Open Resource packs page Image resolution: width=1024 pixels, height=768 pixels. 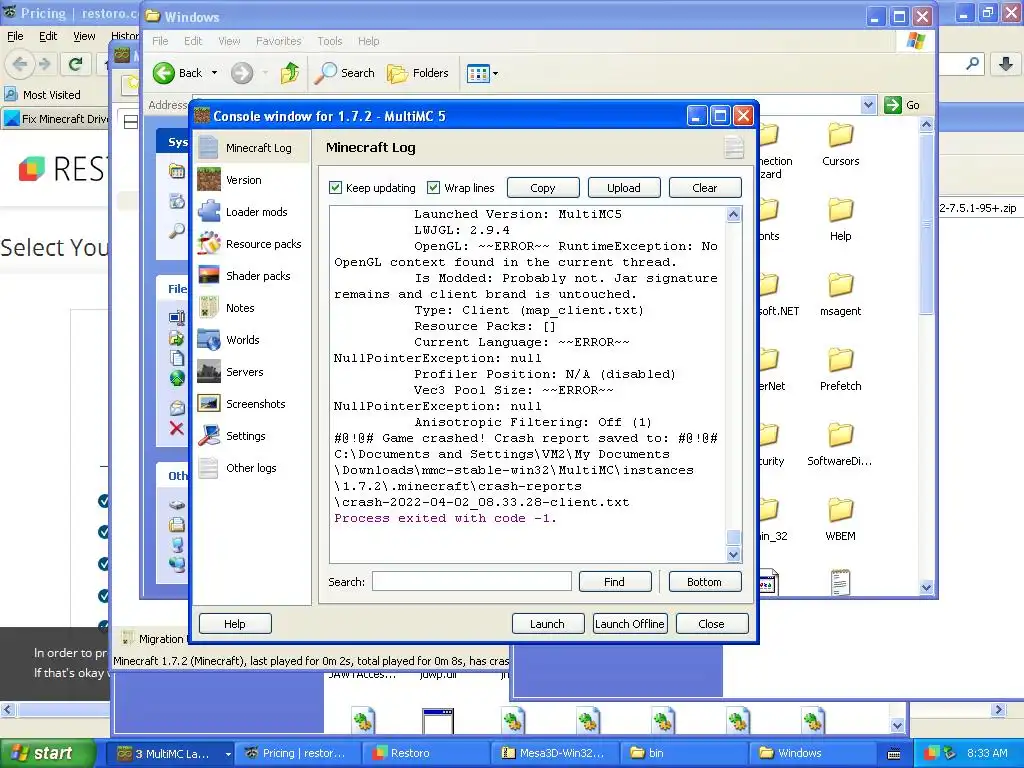[x=252, y=244]
